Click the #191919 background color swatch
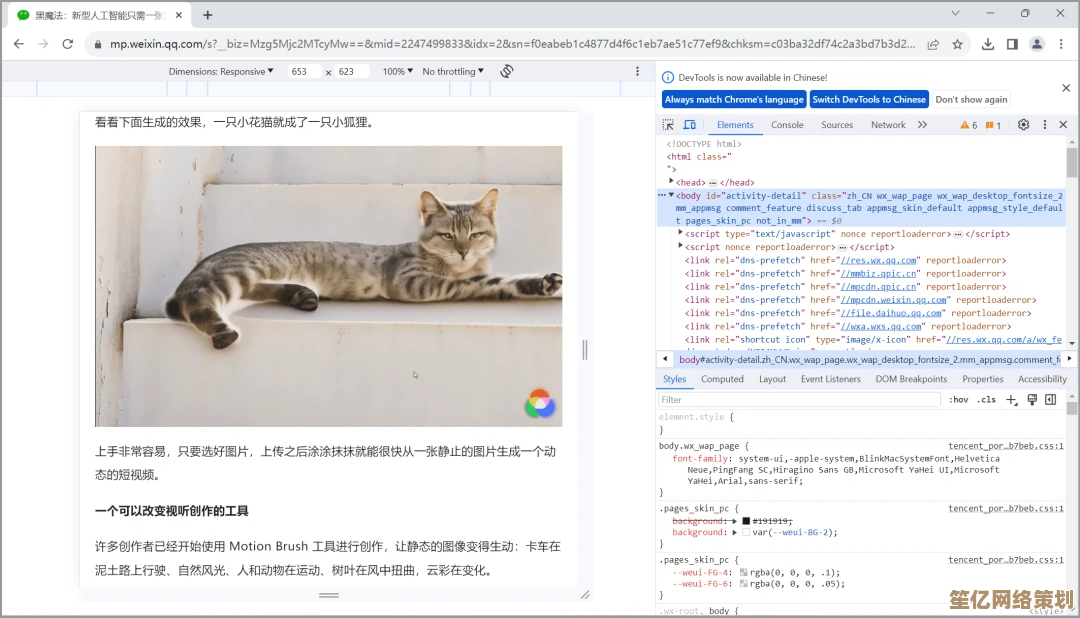1080x618 pixels. pyautogui.click(x=746, y=521)
